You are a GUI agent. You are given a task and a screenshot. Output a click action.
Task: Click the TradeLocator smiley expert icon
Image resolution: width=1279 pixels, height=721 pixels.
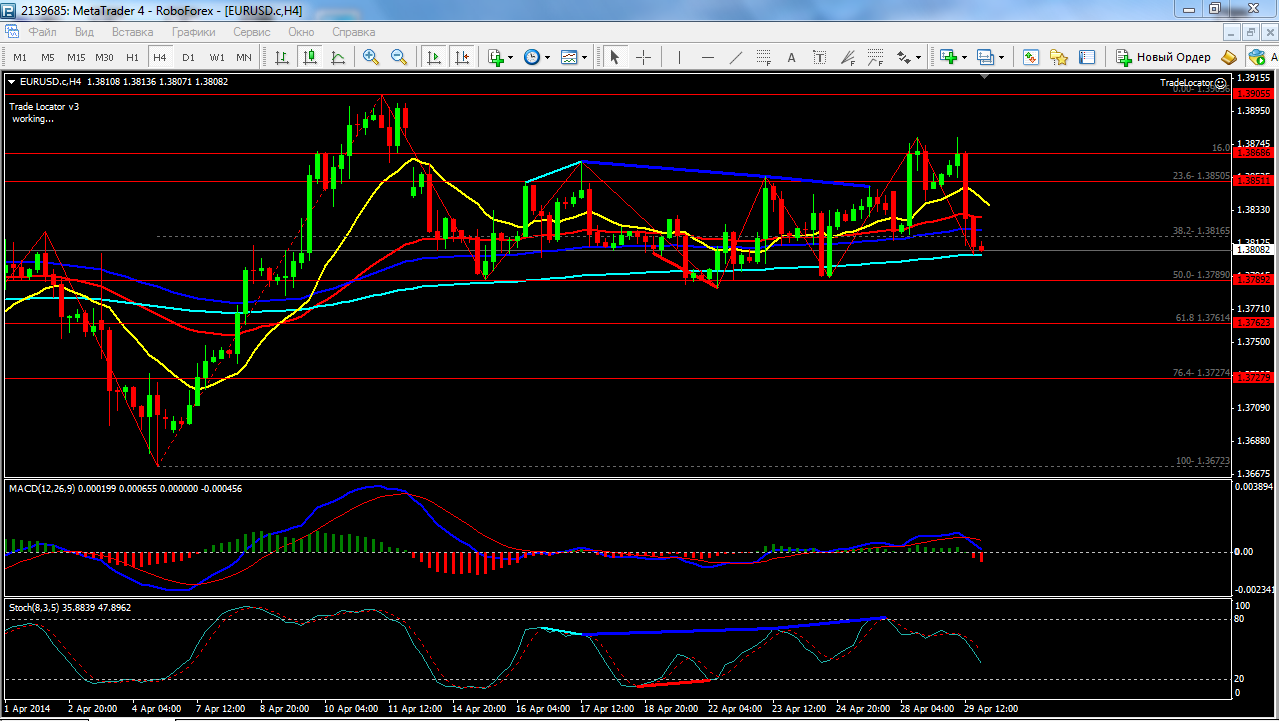1219,83
